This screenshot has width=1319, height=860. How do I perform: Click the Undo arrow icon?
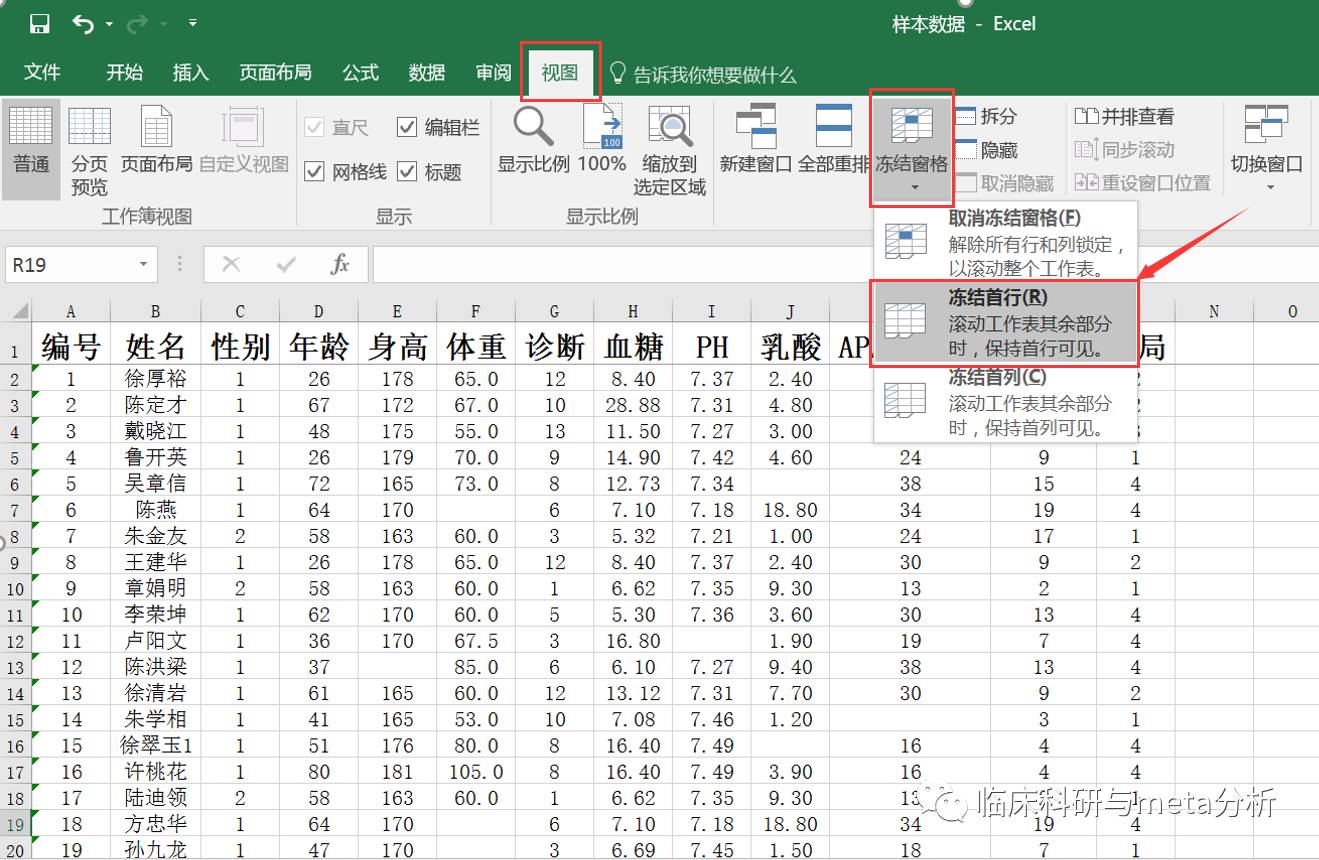click(x=84, y=23)
